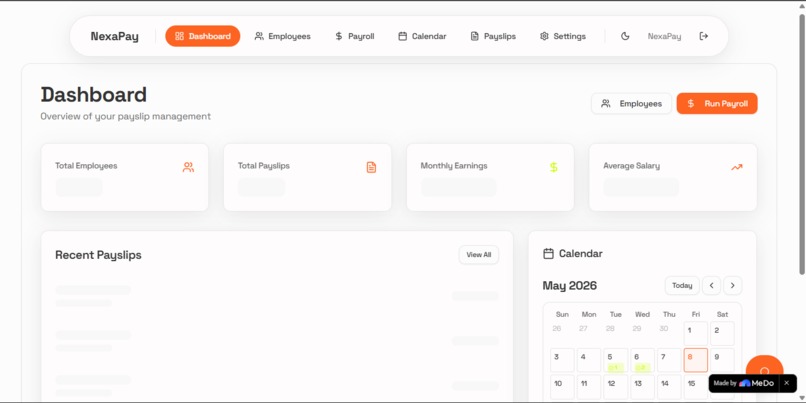This screenshot has width=806, height=403.
Task: Select May 5 with event badge
Action: 615,360
